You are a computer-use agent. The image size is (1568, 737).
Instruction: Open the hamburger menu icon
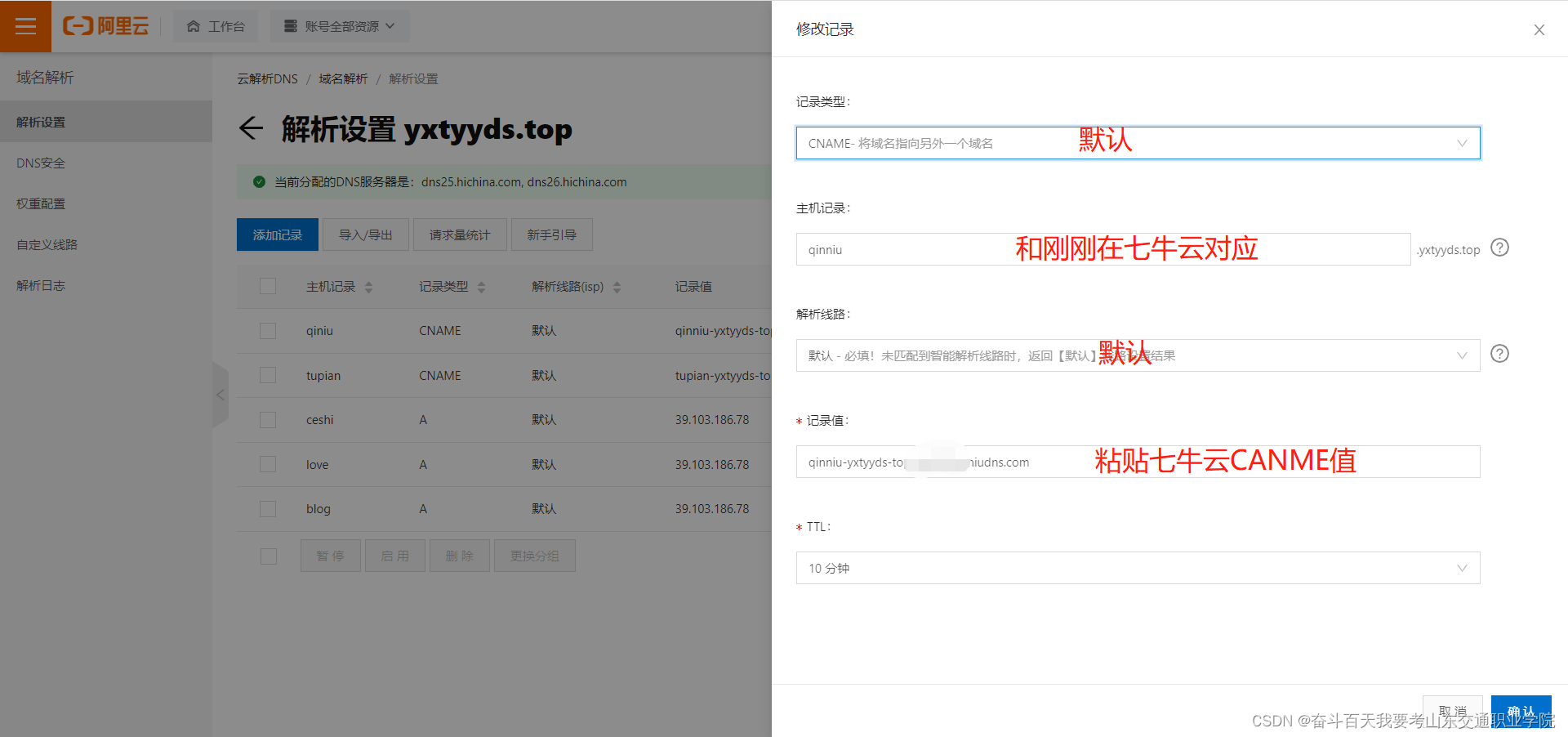pyautogui.click(x=25, y=26)
